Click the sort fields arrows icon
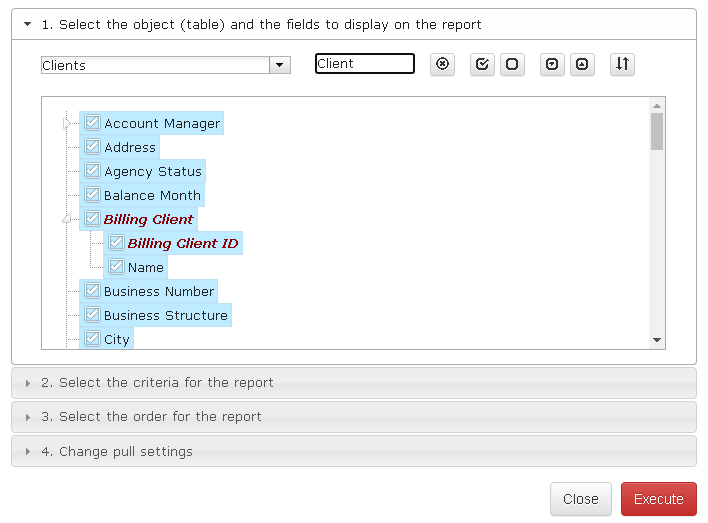Image resolution: width=708 pixels, height=523 pixels. pyautogui.click(x=622, y=64)
